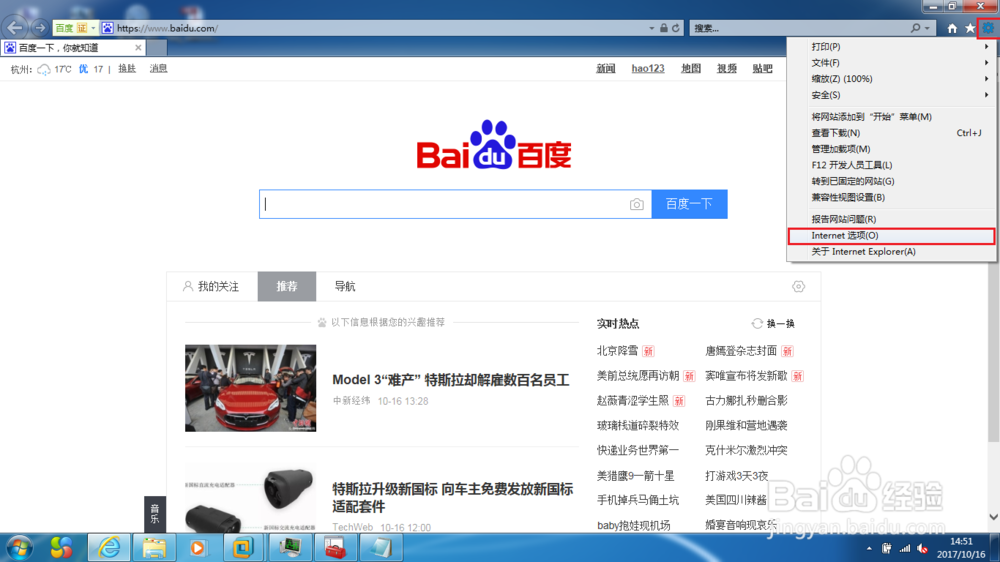Select 将网站添加到"开始"菜单(M)
1000x562 pixels.
click(x=892, y=117)
